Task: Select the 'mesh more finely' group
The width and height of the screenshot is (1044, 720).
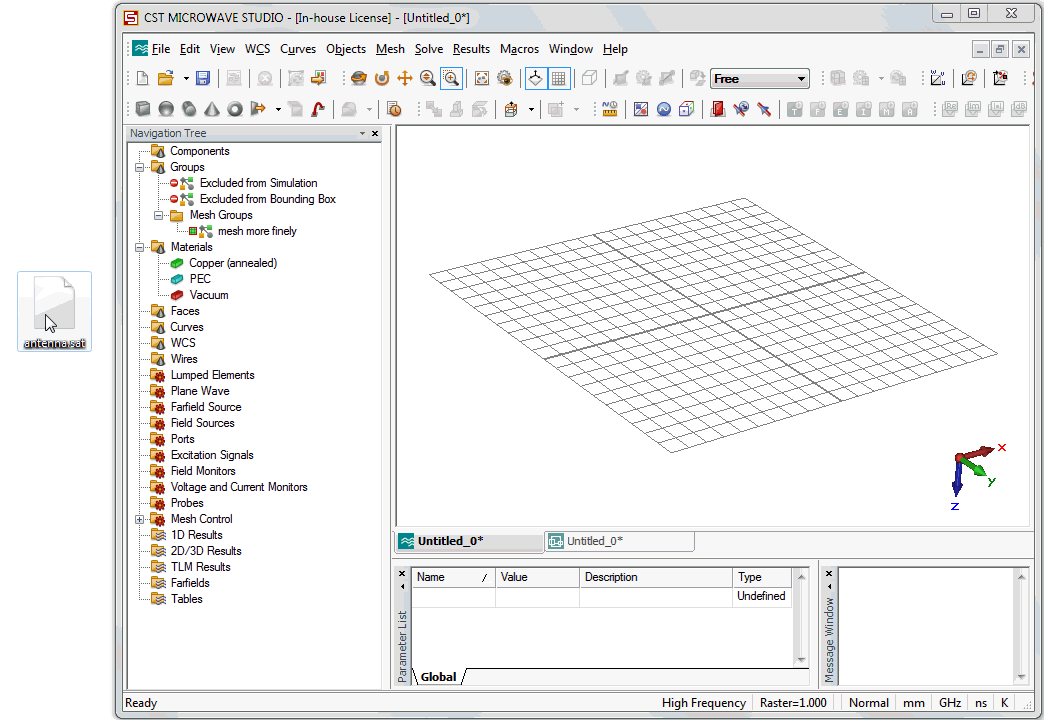Action: pyautogui.click(x=257, y=231)
